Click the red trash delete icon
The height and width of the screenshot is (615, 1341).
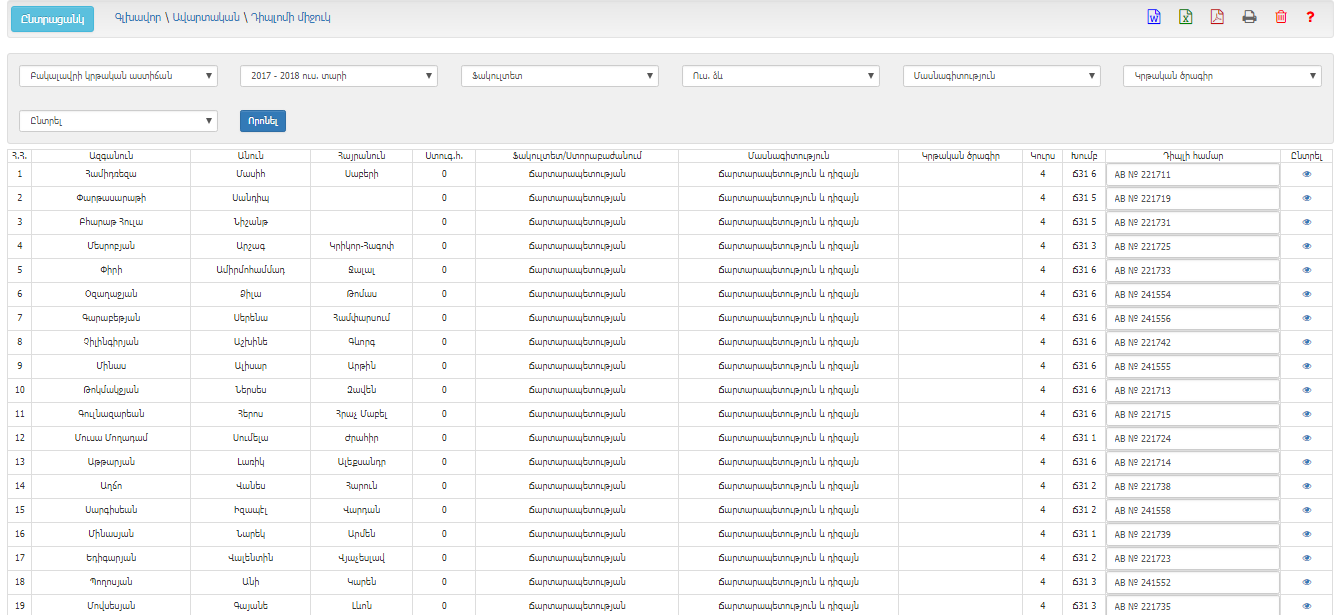click(1280, 17)
